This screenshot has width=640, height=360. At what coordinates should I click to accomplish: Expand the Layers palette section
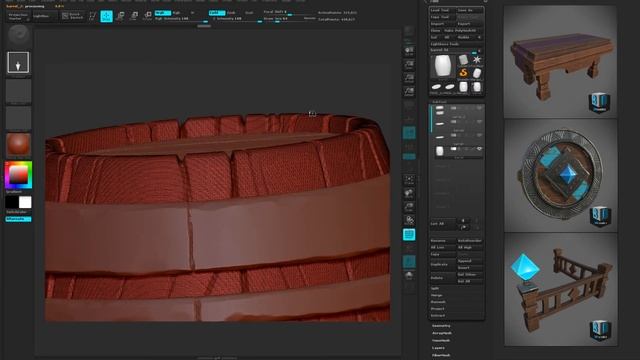pos(438,348)
